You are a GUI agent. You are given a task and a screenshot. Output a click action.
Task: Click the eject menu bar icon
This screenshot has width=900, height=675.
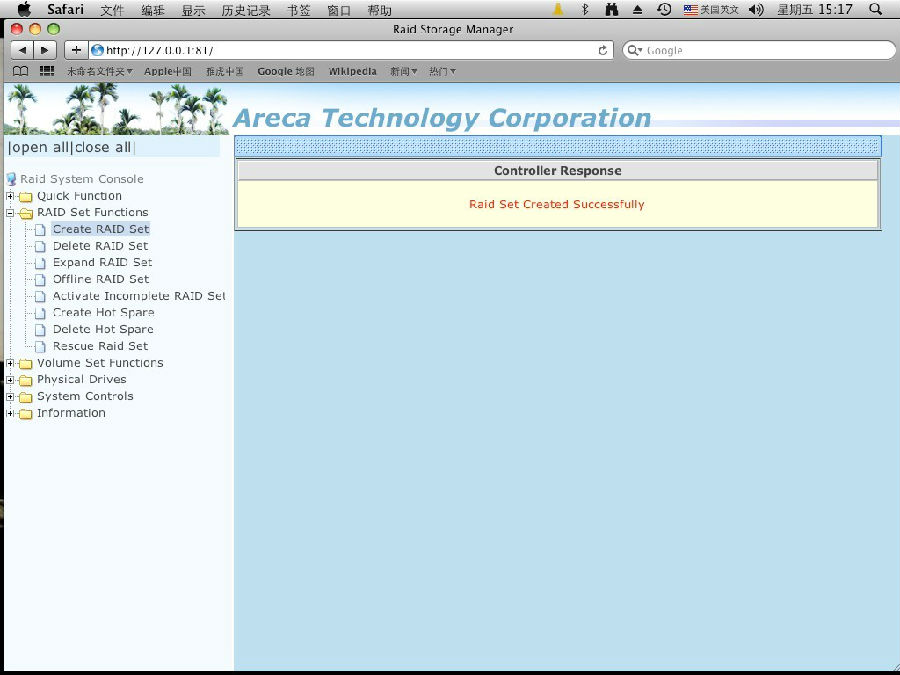pyautogui.click(x=638, y=10)
